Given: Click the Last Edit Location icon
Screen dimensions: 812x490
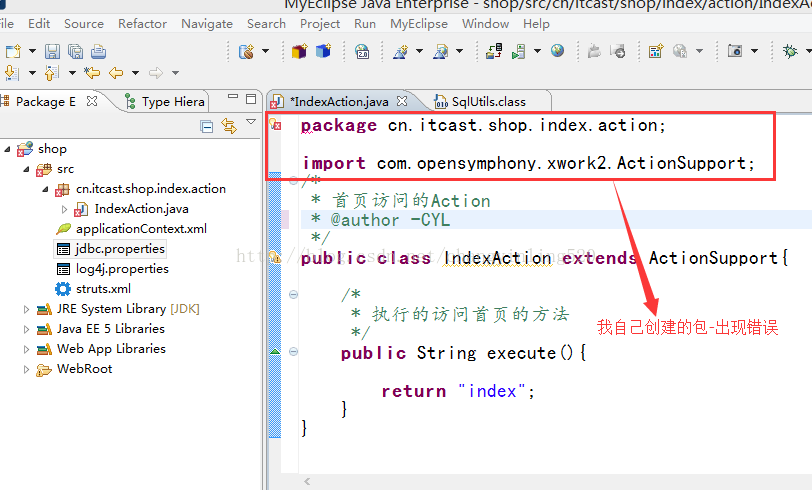Looking at the screenshot, I should [x=92, y=73].
